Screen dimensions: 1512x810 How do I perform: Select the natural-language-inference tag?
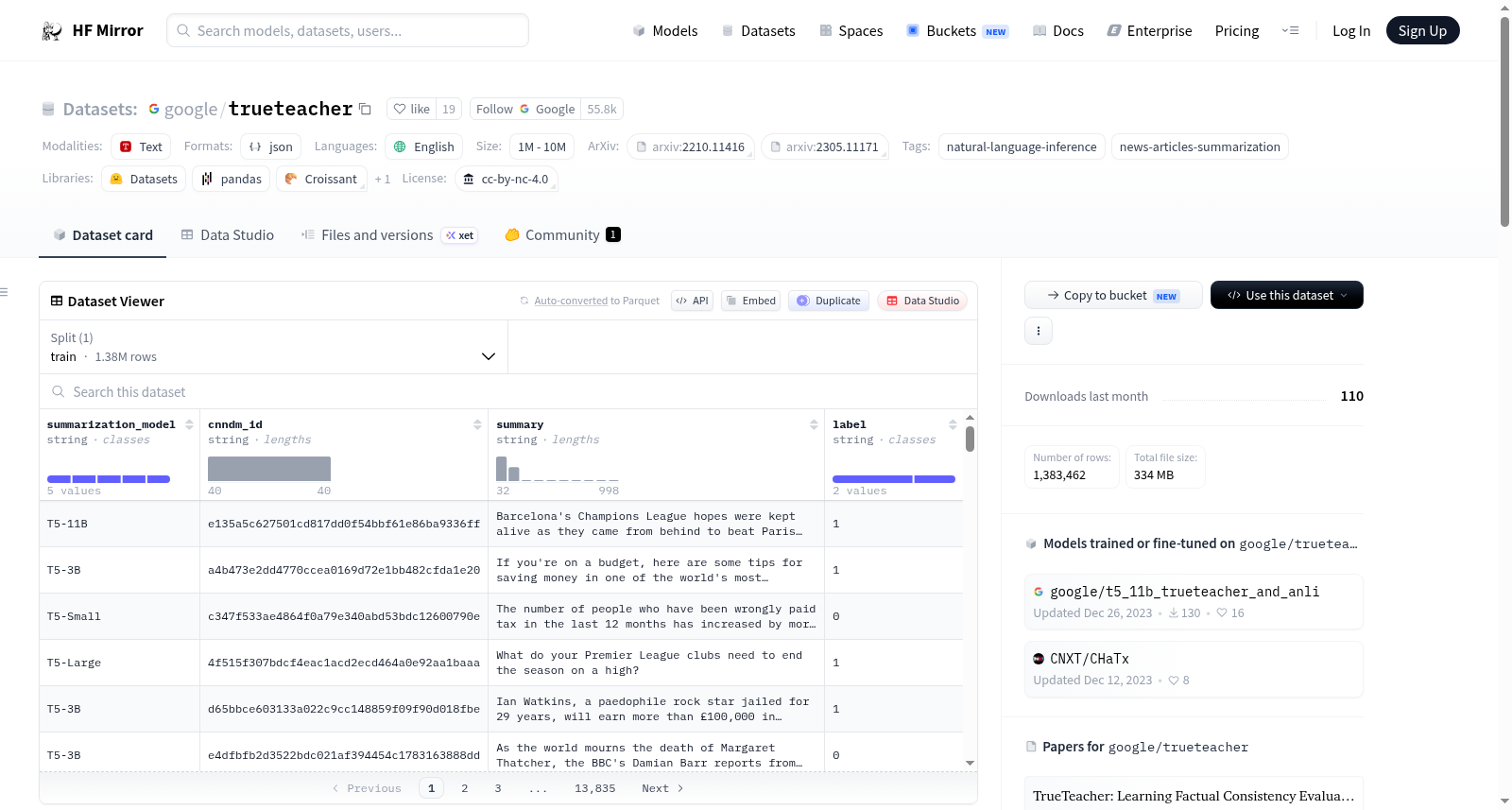[1022, 146]
